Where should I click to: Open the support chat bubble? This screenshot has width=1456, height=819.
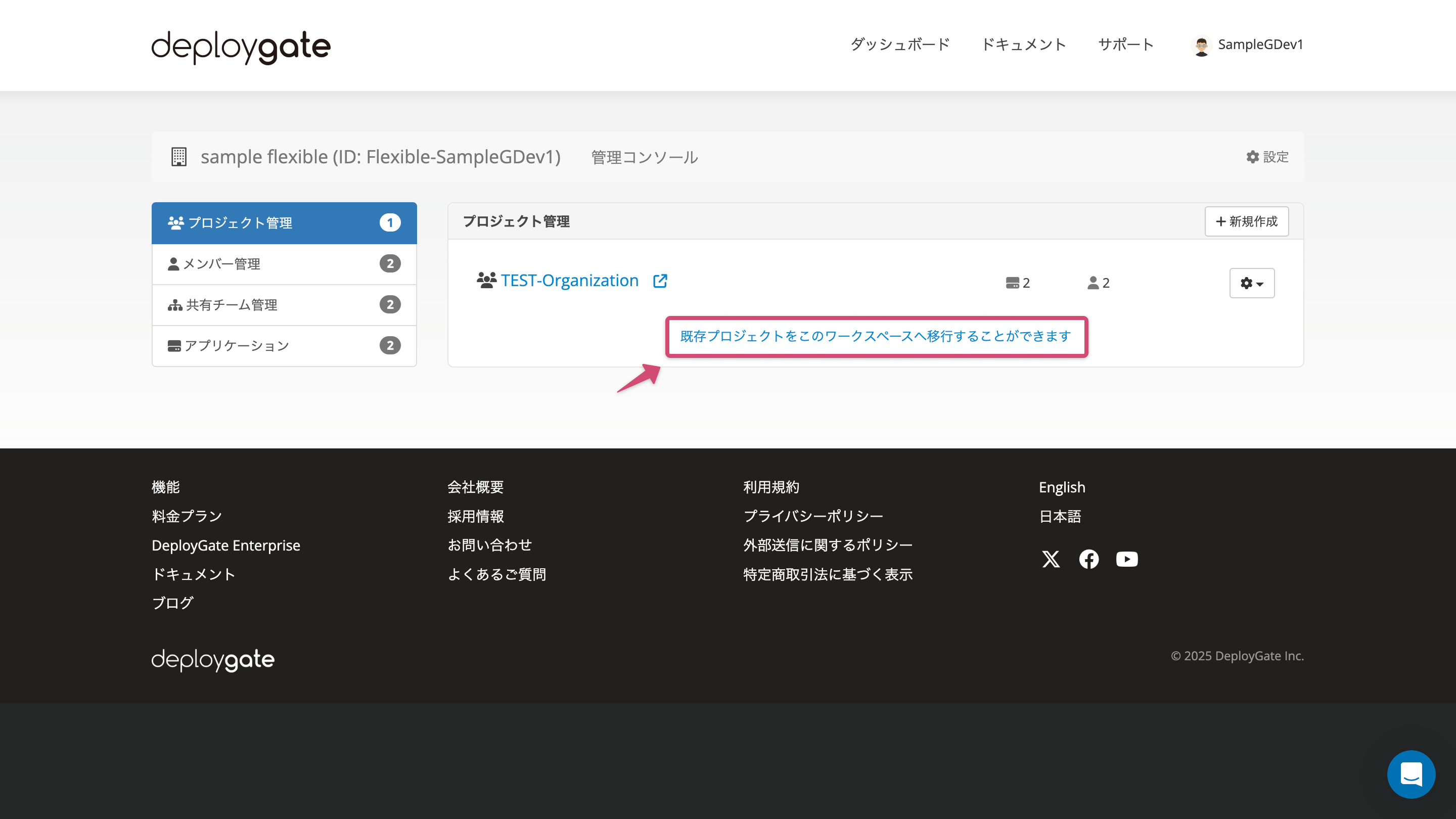1411,774
